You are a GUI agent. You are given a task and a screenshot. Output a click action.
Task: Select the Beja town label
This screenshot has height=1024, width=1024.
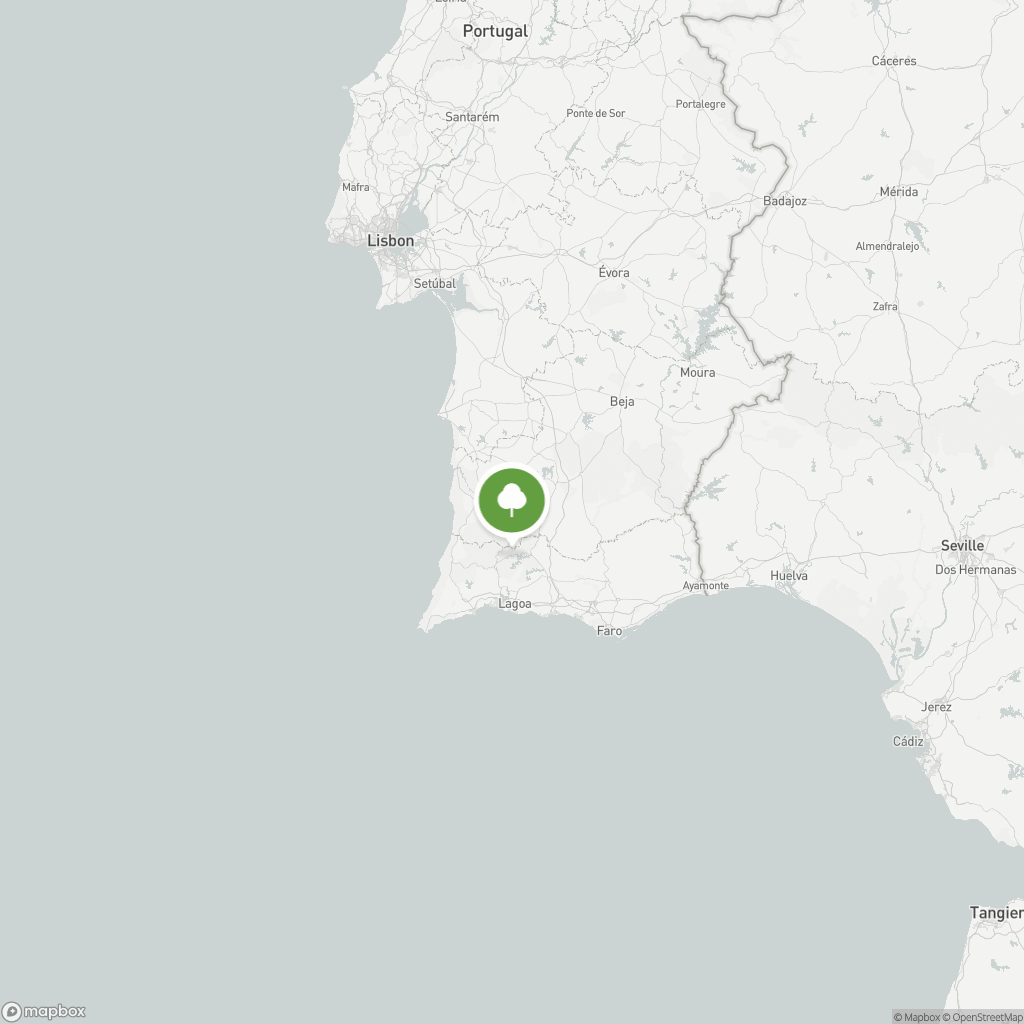point(622,402)
